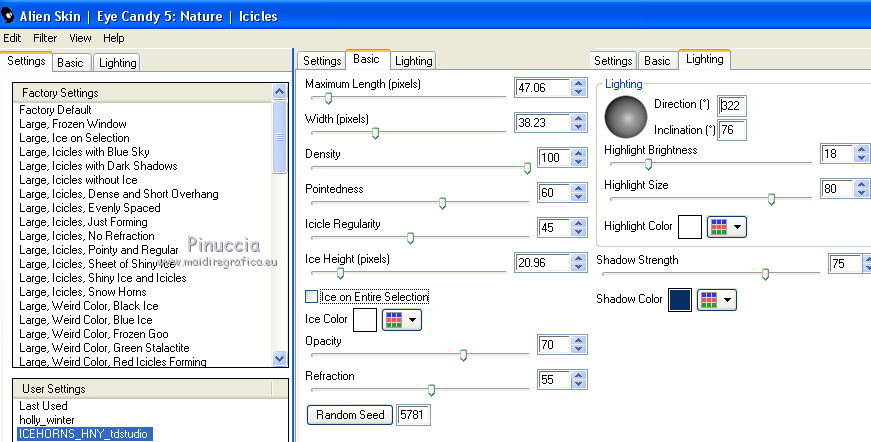Click Ice Height spinner arrows

(579, 263)
